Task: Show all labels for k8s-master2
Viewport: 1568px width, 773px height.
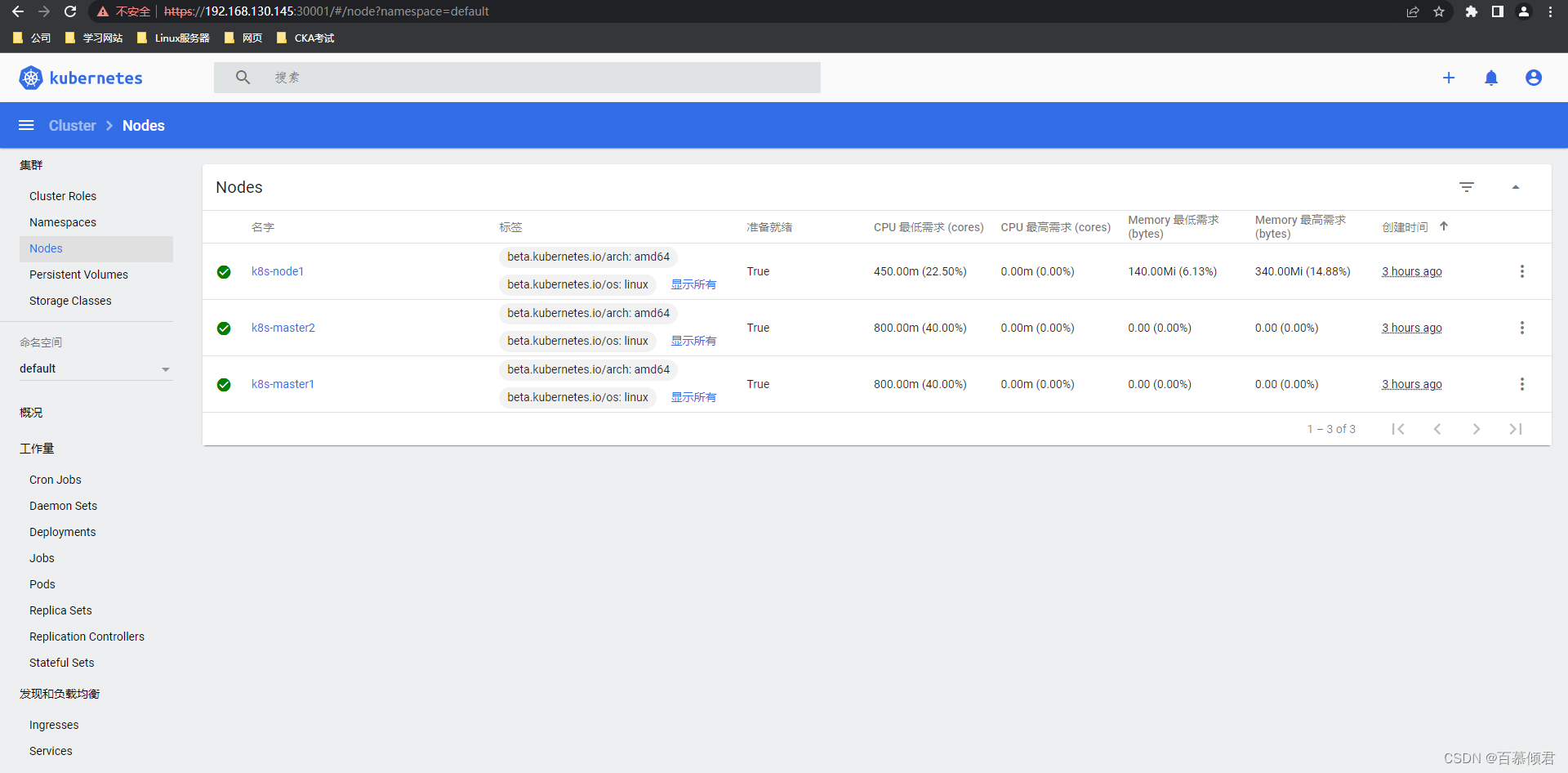Action: [693, 341]
